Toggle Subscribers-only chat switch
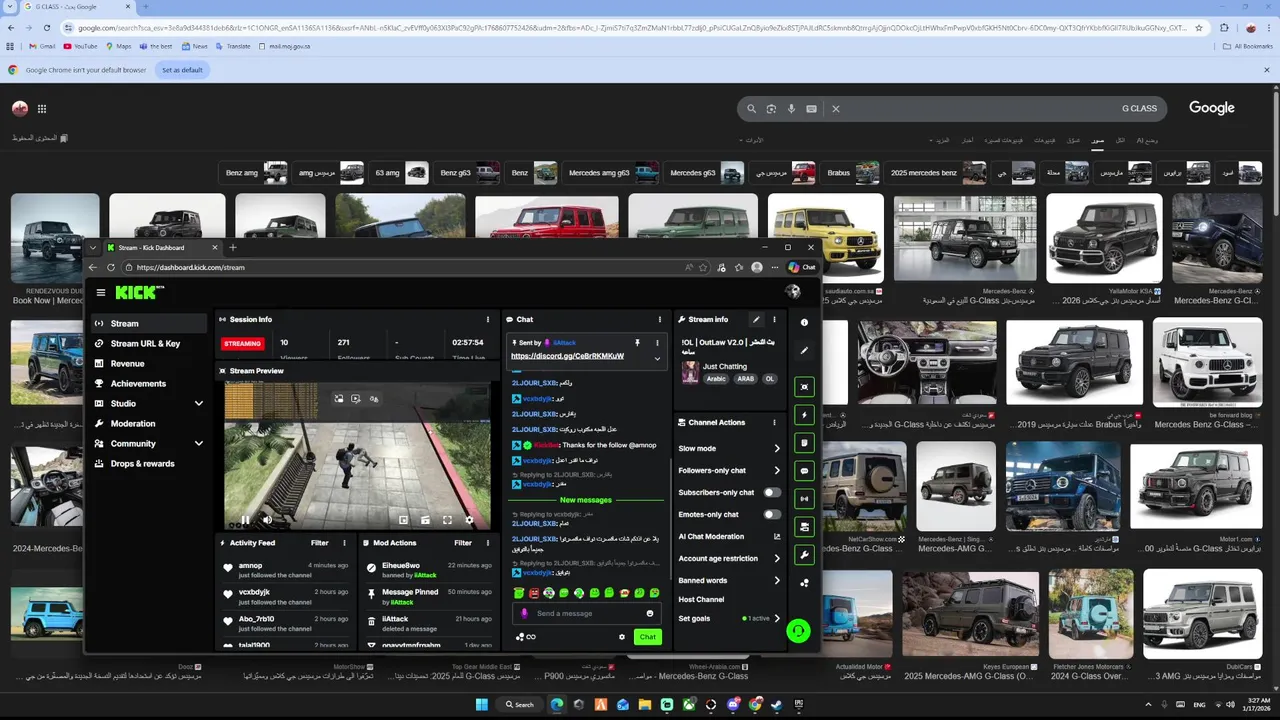Image resolution: width=1280 pixels, height=720 pixels. click(x=772, y=493)
